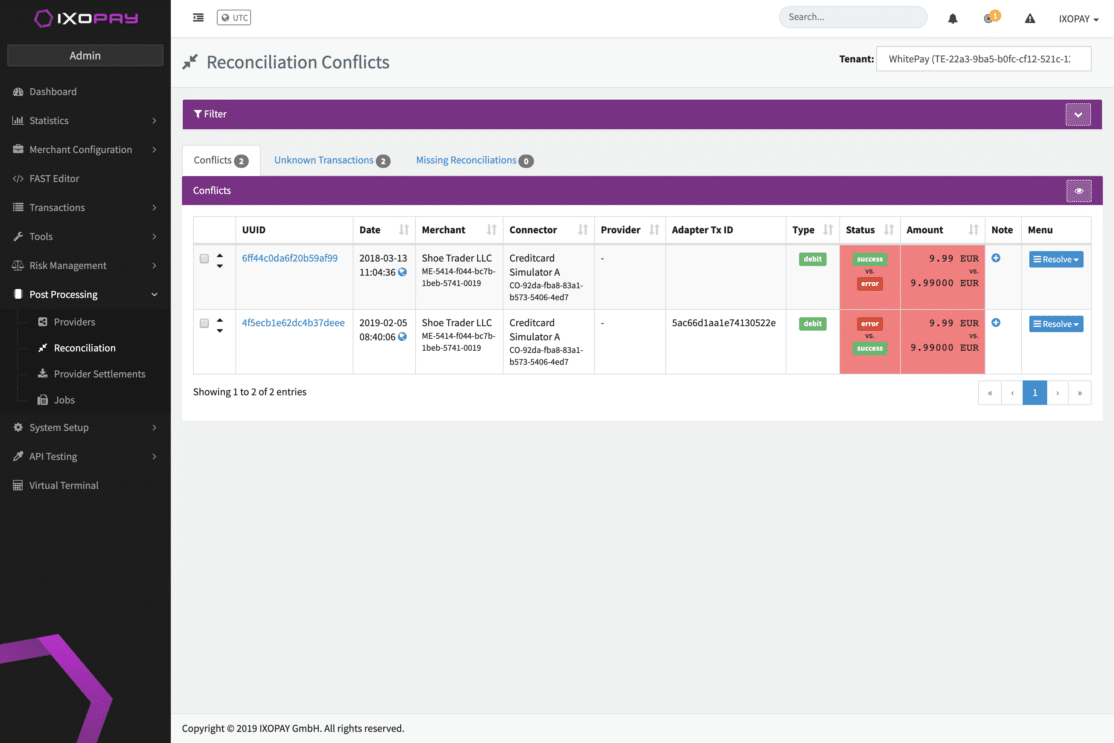The image size is (1114, 743).
Task: Open the Resolve dropdown for the first conflict
Action: [x=1055, y=258]
